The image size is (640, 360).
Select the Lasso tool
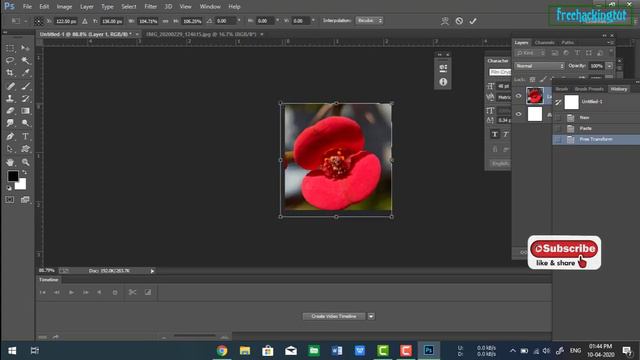pyautogui.click(x=10, y=60)
